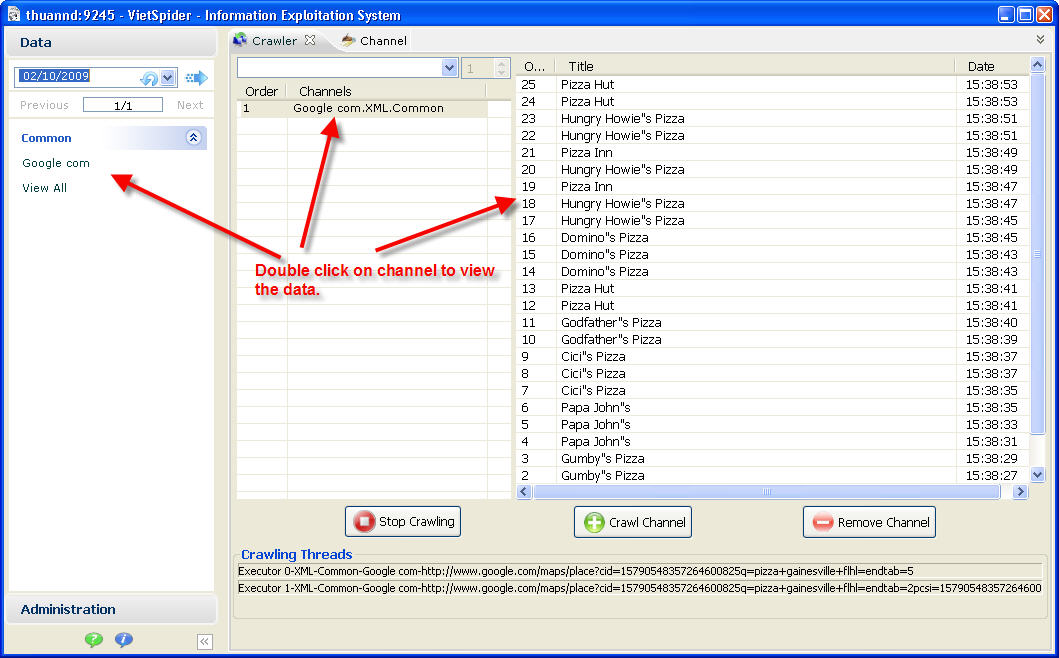Click the 15:38:27 date cell
The width and height of the screenshot is (1059, 658).
991,476
